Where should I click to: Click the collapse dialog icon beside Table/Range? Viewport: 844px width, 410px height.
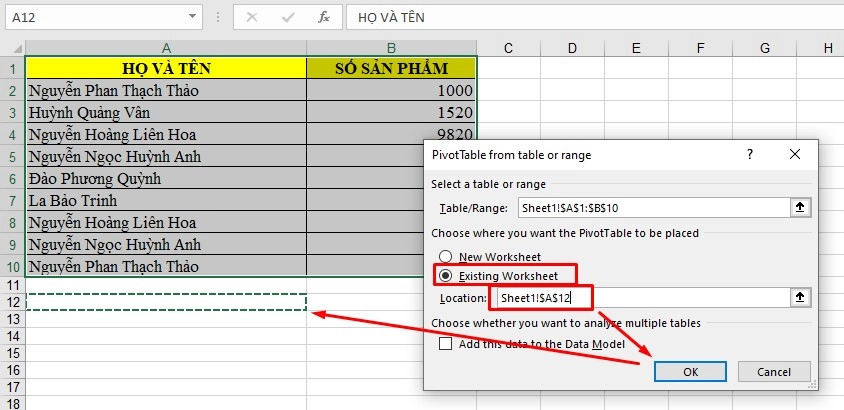tap(800, 208)
